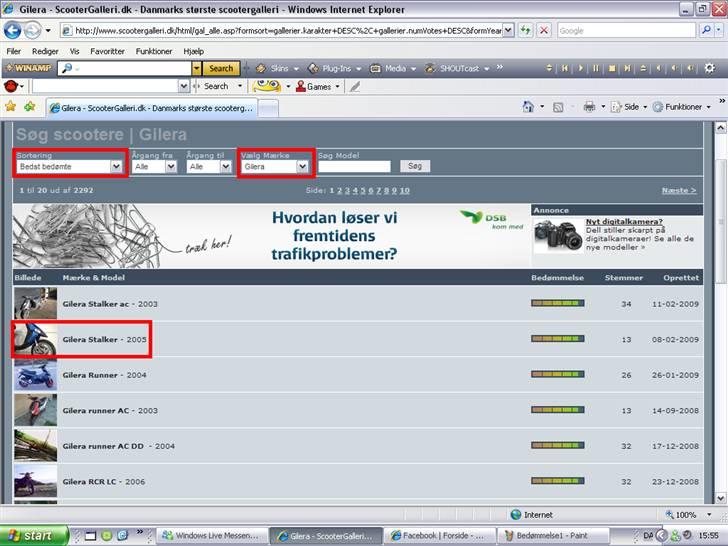Click the Print icon in command bar
This screenshot has width=728, height=546.
[590, 106]
